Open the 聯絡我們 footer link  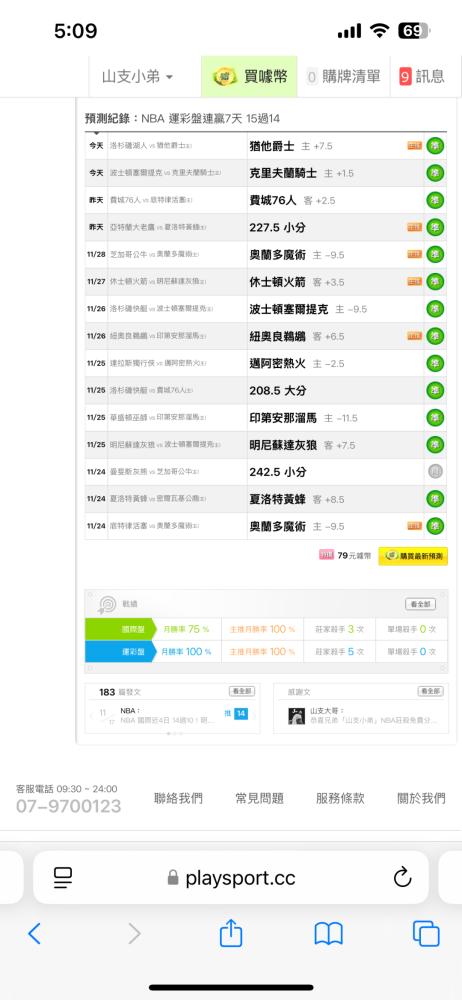[179, 798]
